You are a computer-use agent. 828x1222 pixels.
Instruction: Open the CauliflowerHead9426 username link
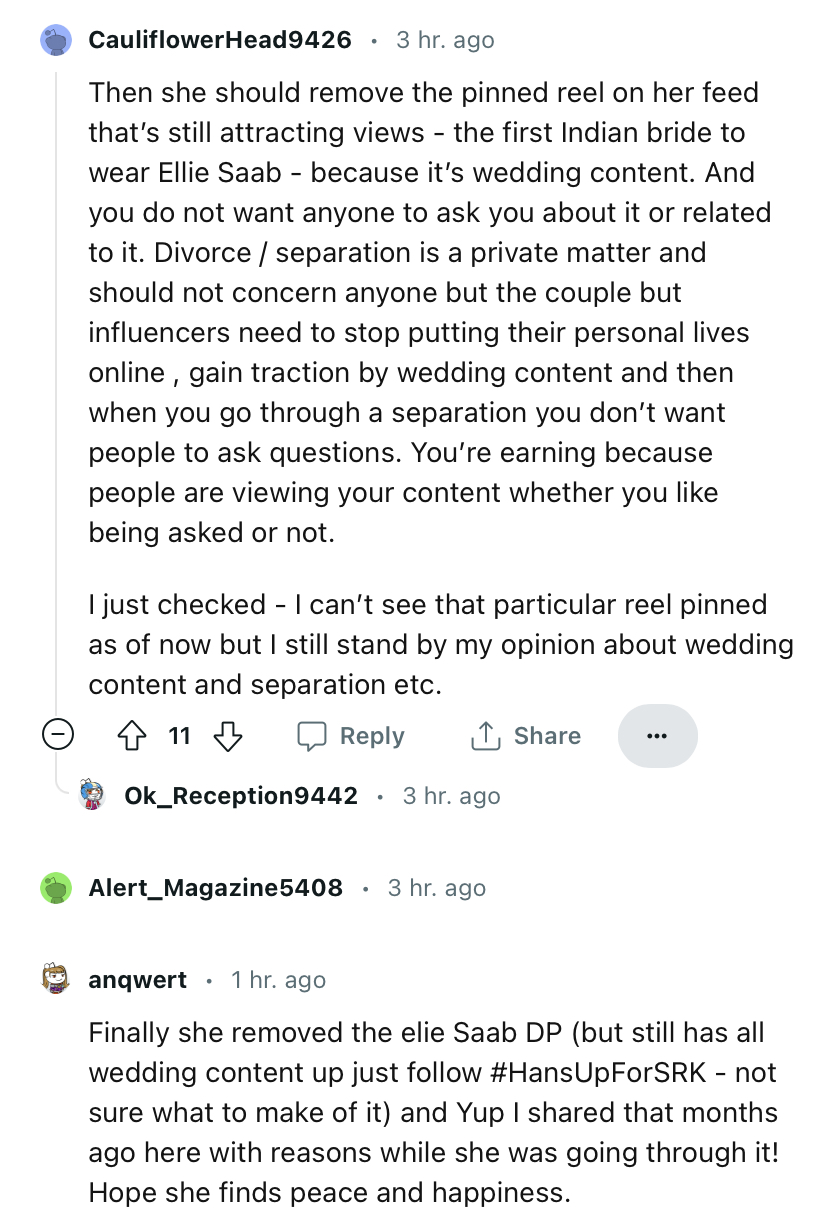point(220,40)
